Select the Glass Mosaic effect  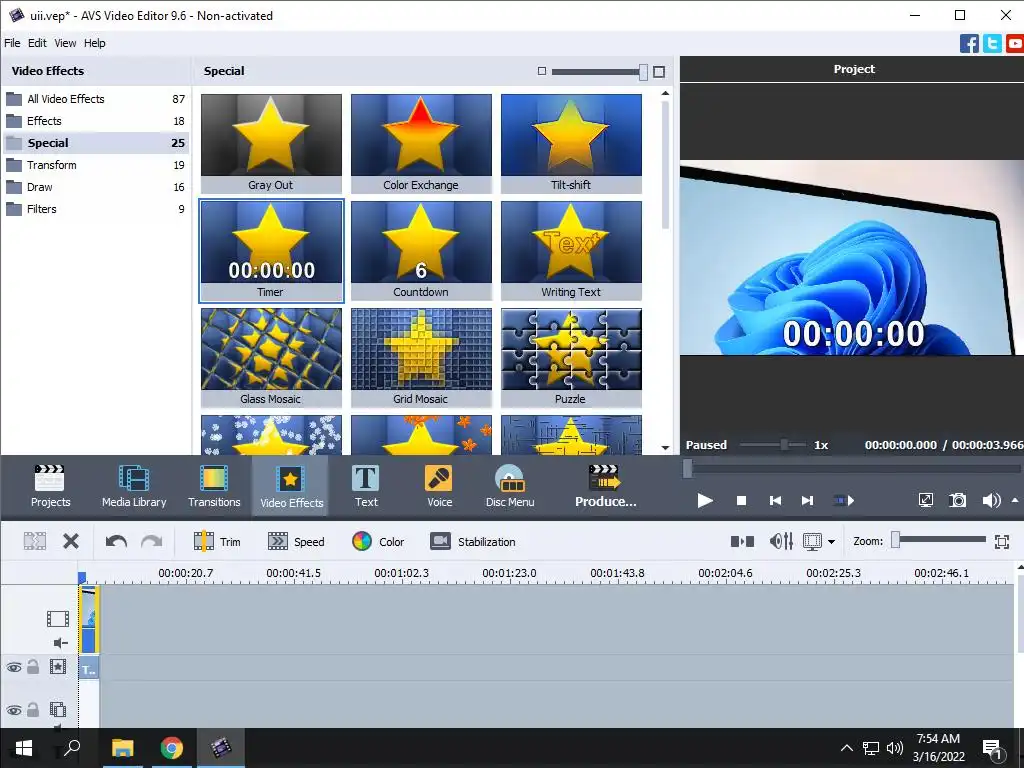[271, 358]
